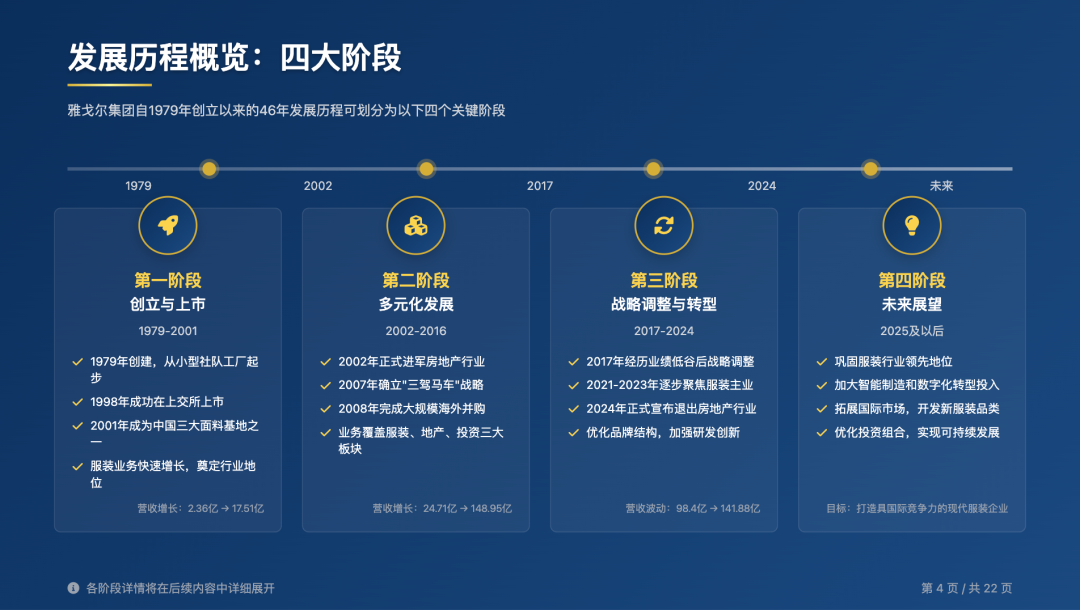Click checkmark beside 2024年正式宣布退出房地产行业
This screenshot has height=610, width=1080.
(574, 409)
